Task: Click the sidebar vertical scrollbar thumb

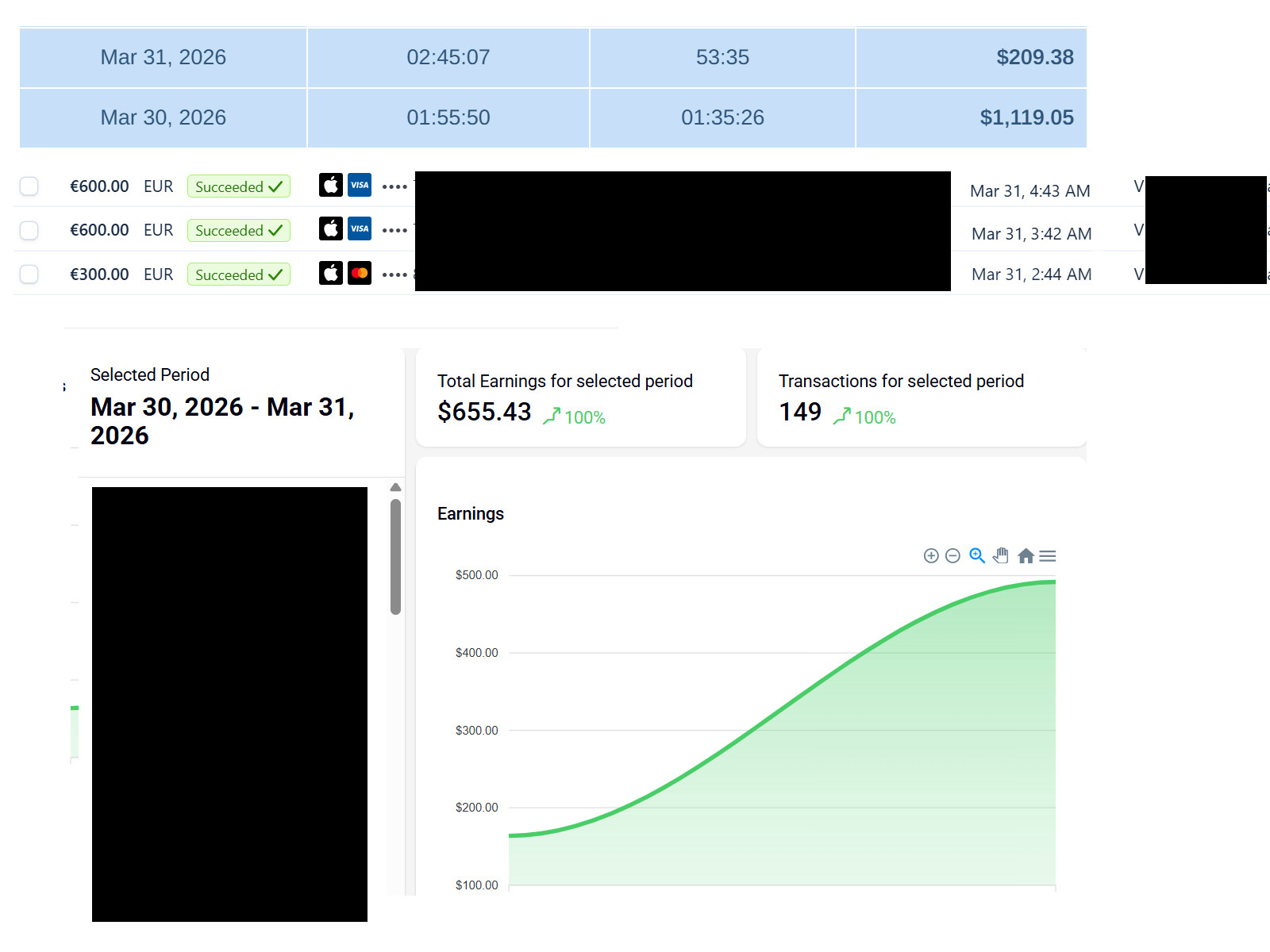Action: tap(395, 555)
